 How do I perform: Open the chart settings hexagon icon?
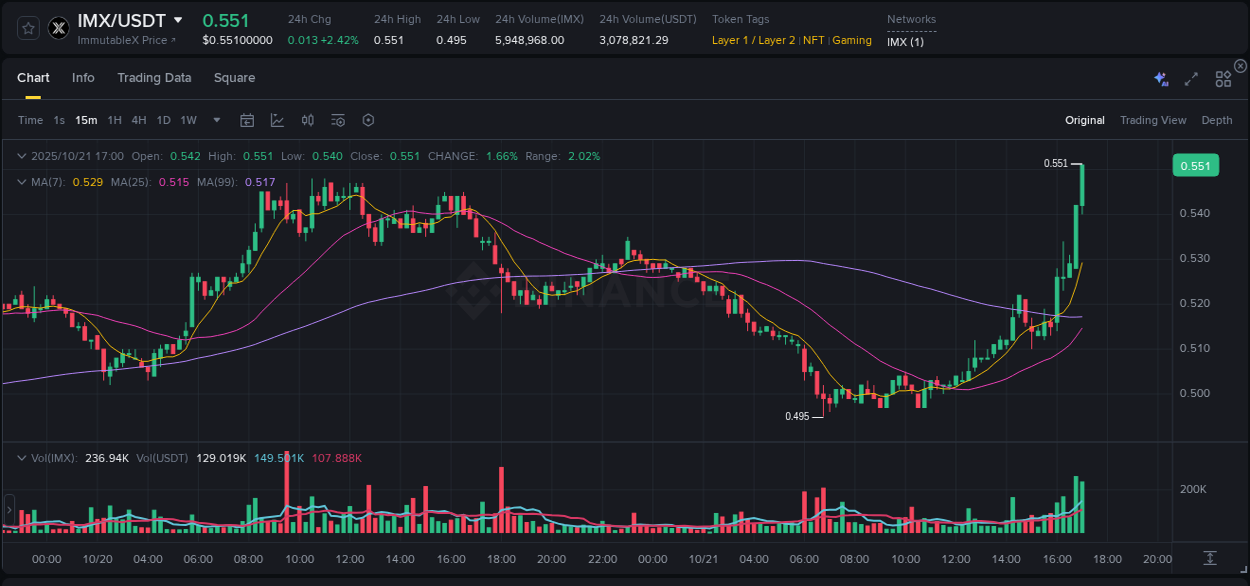(x=368, y=120)
